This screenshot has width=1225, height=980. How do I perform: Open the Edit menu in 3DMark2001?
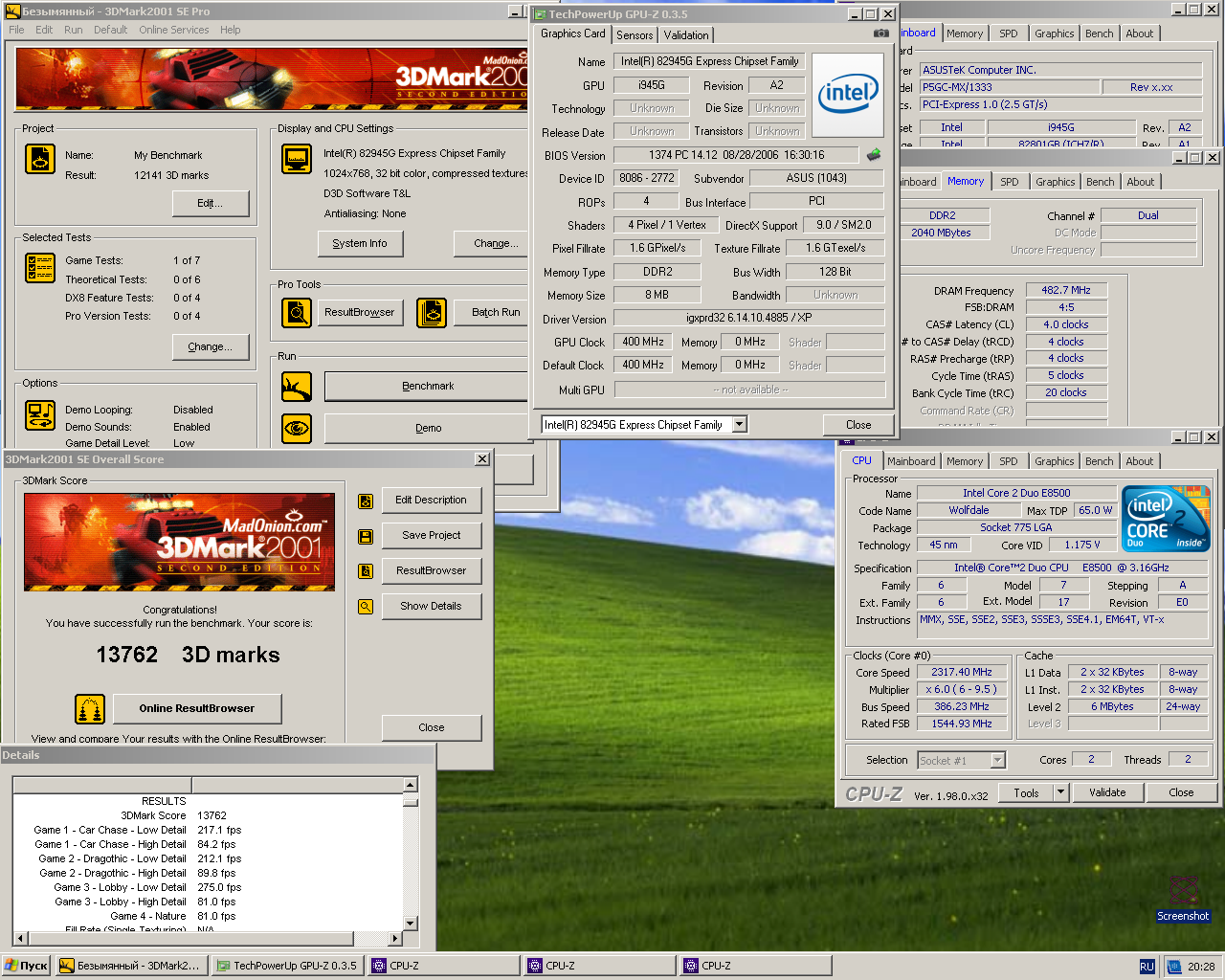click(44, 30)
